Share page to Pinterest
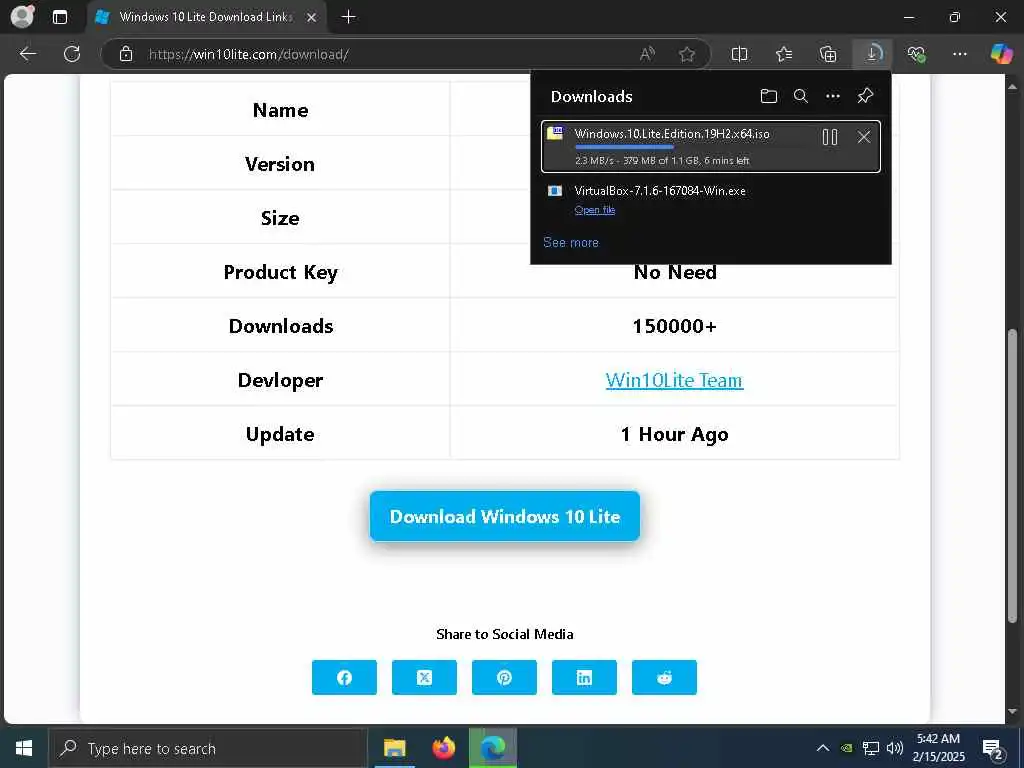 coord(504,677)
